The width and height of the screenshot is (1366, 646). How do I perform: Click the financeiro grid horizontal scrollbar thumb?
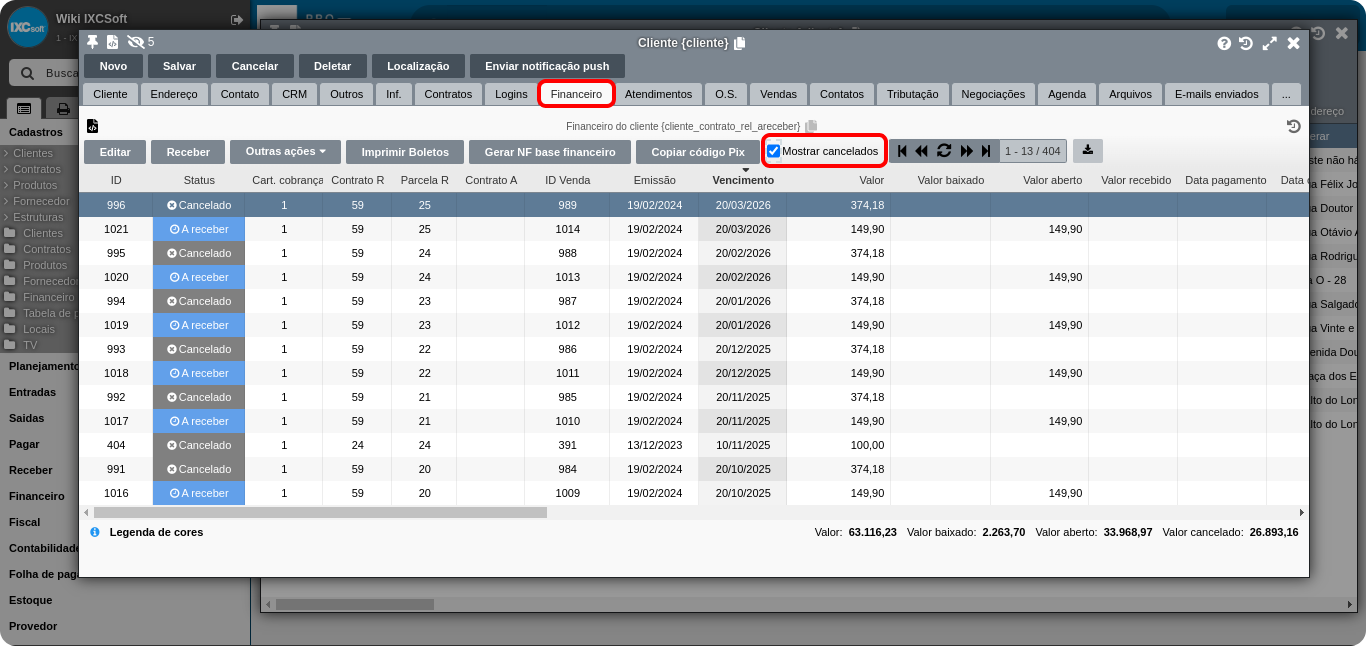[320, 512]
